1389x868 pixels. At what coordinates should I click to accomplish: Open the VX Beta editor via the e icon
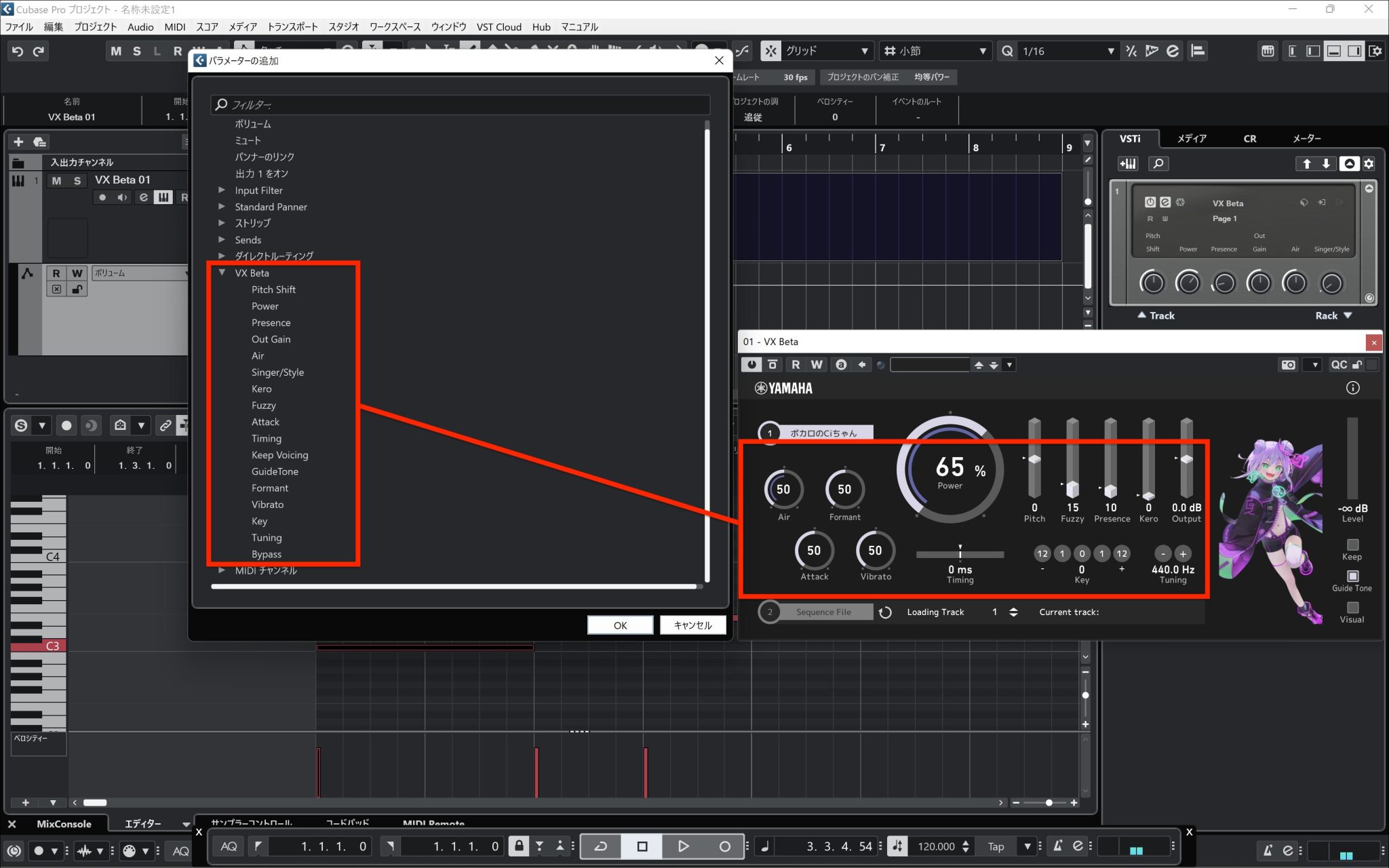click(1165, 201)
